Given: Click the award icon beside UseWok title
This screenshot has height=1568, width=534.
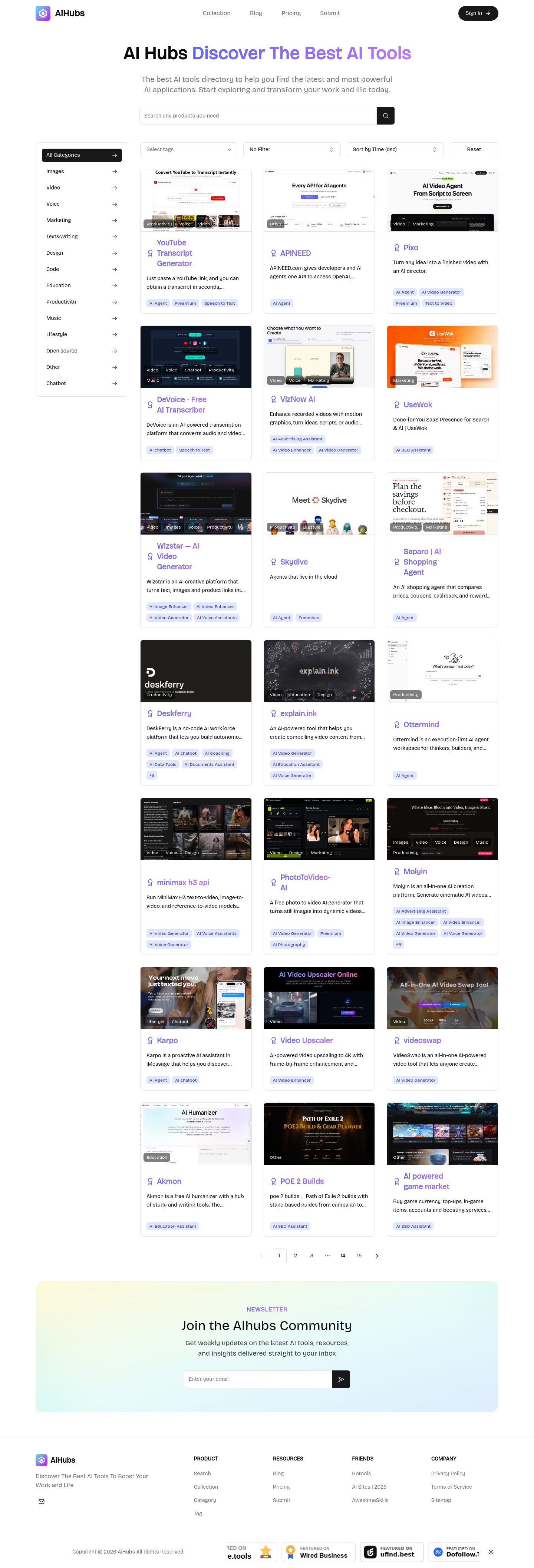Looking at the screenshot, I should point(397,405).
